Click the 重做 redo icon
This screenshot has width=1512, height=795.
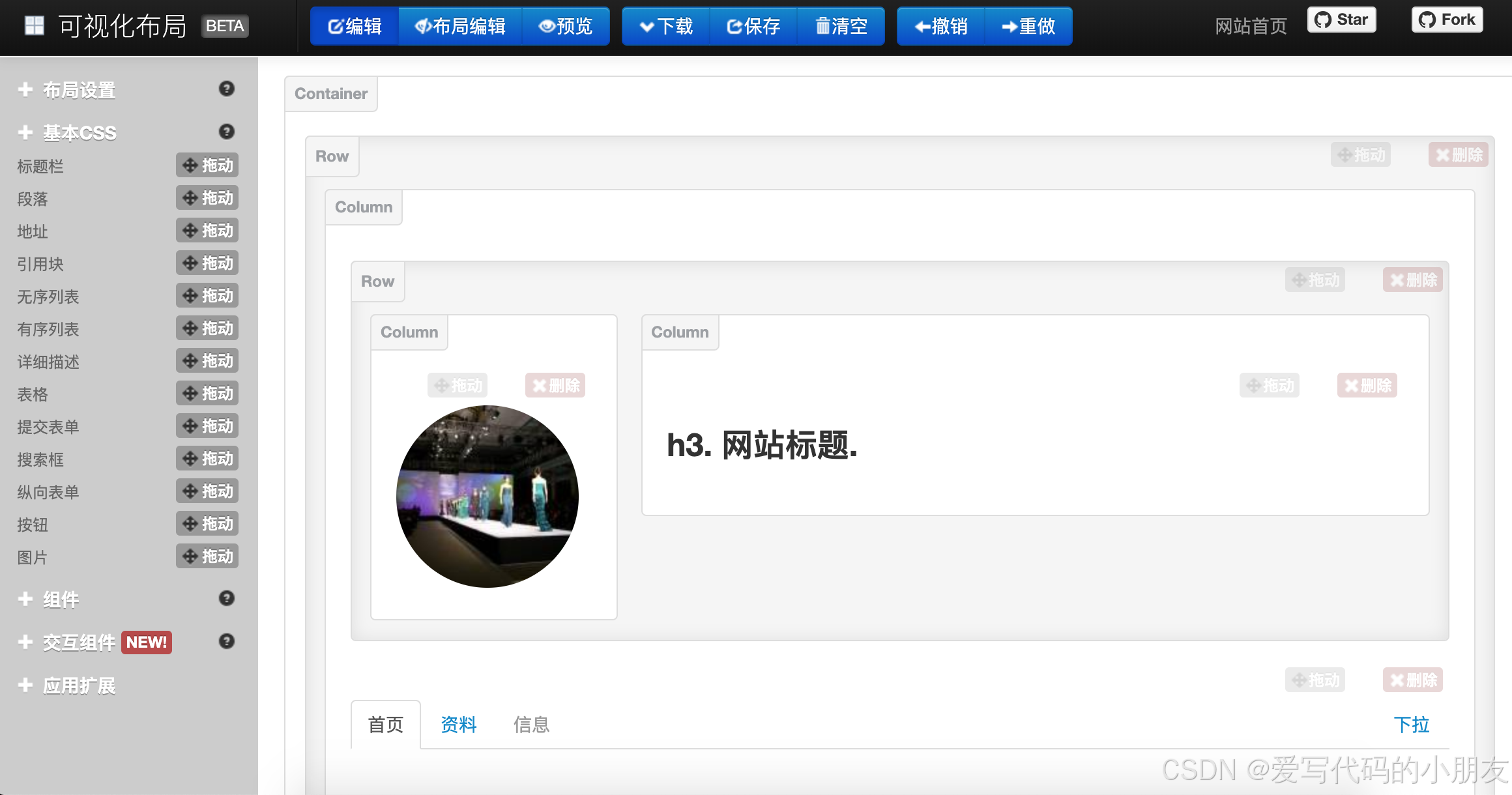click(1009, 26)
